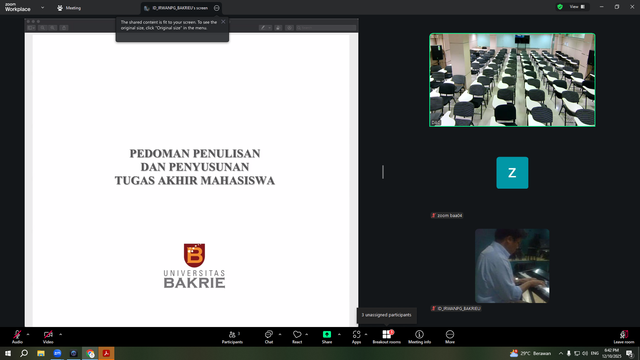Open share options arrow beside Share
The height and width of the screenshot is (360, 640).
pyautogui.click(x=339, y=334)
